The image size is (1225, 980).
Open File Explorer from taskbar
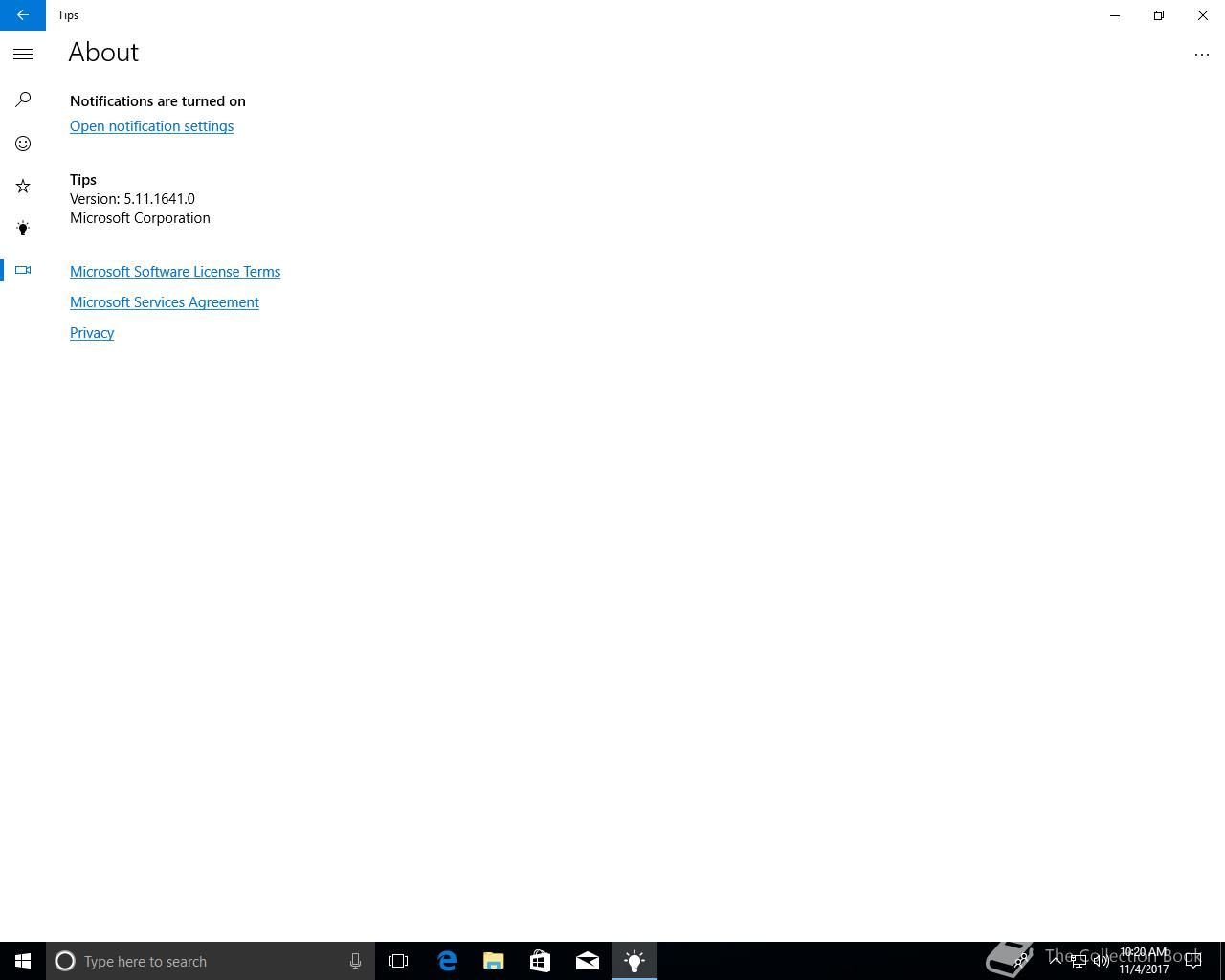[x=493, y=961]
